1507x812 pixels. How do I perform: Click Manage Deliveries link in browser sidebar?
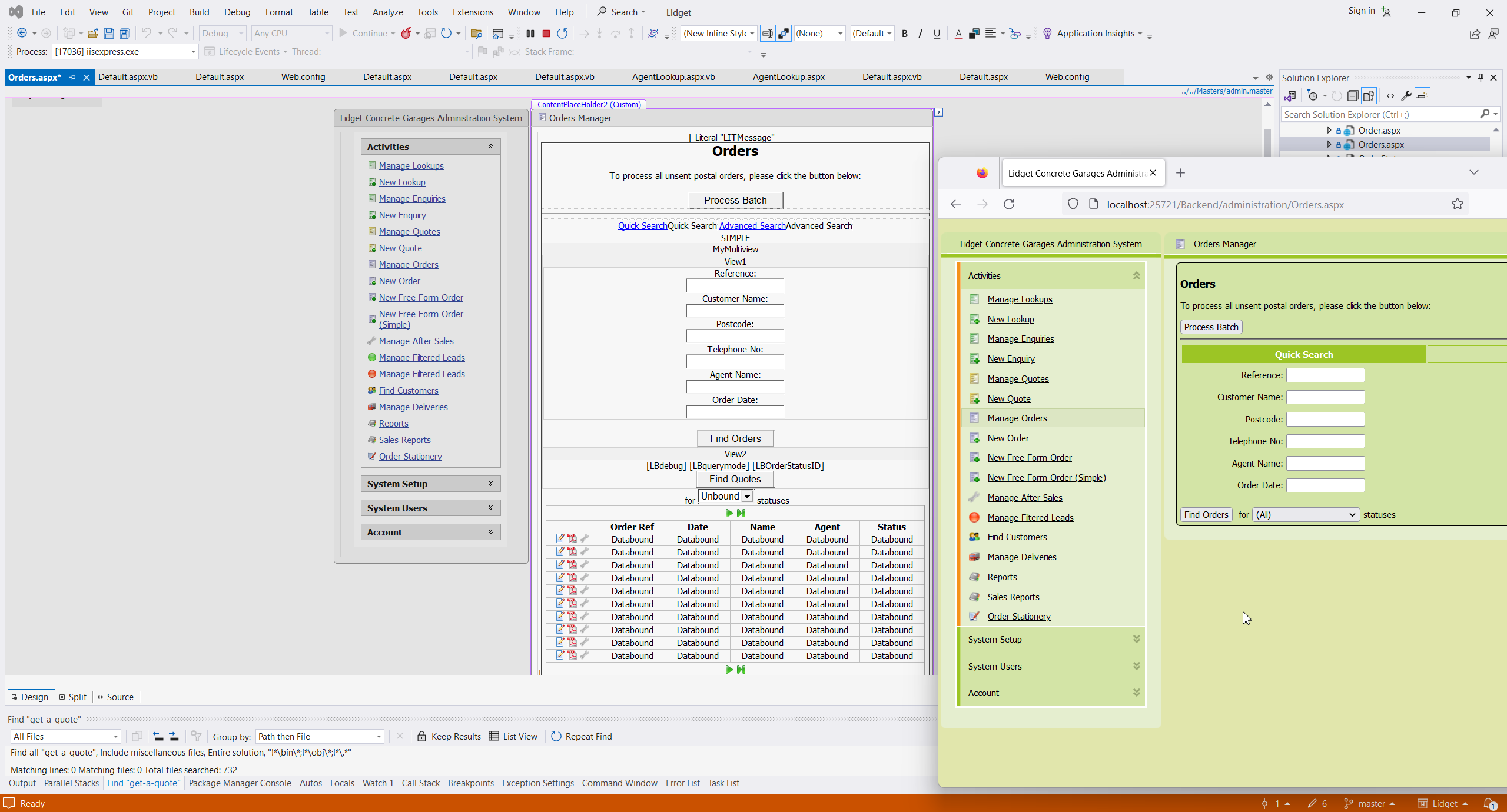click(1021, 557)
